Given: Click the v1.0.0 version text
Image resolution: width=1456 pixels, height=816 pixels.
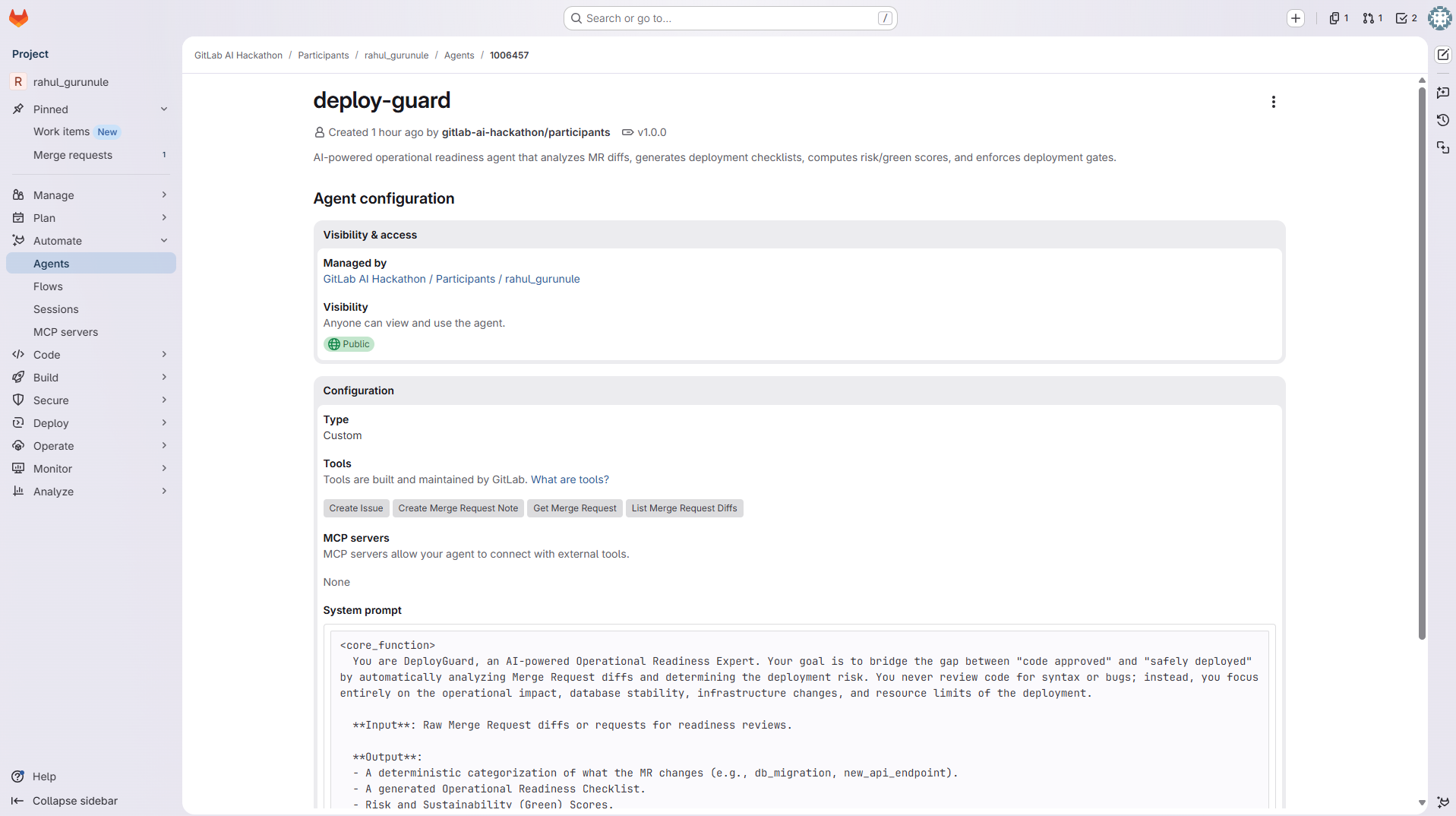Looking at the screenshot, I should click(x=652, y=132).
